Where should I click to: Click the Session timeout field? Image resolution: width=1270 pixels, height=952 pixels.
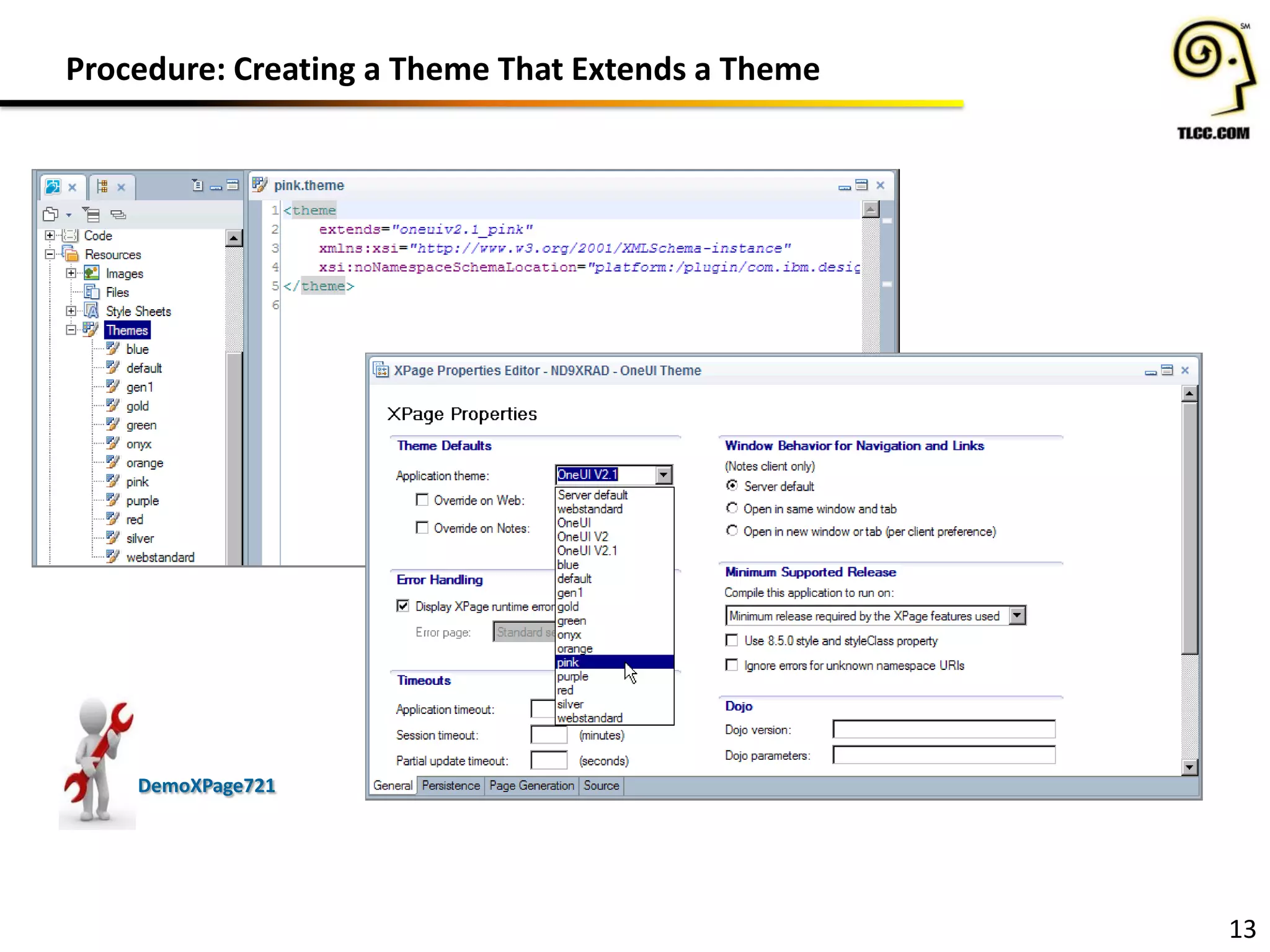(549, 734)
